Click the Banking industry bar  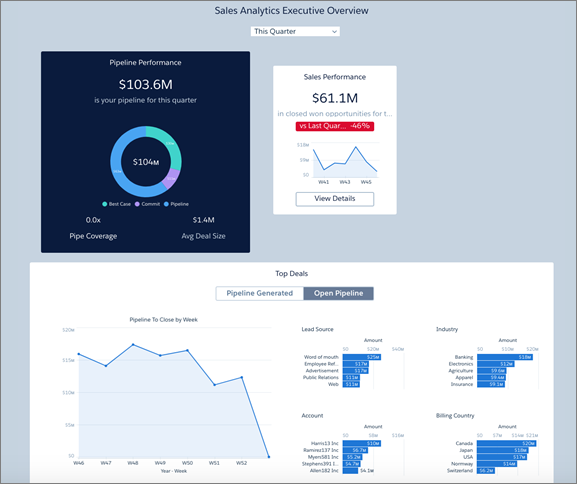(x=505, y=357)
